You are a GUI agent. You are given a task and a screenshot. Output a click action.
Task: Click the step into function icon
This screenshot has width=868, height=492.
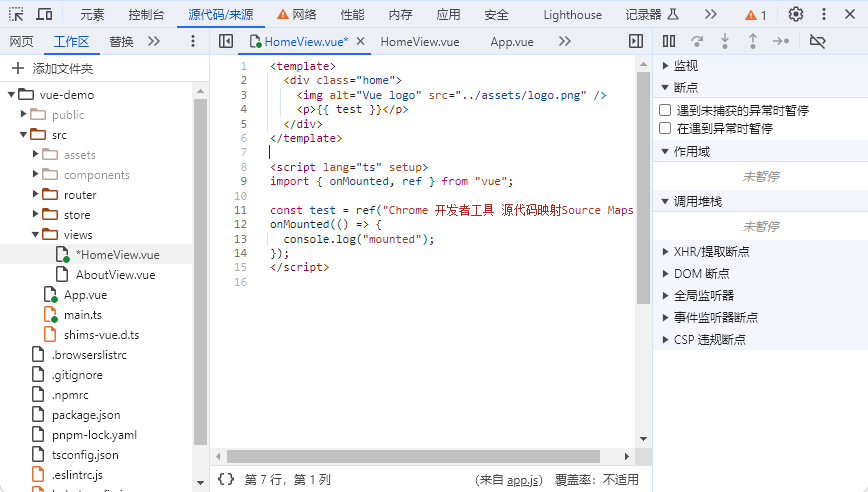(x=725, y=41)
